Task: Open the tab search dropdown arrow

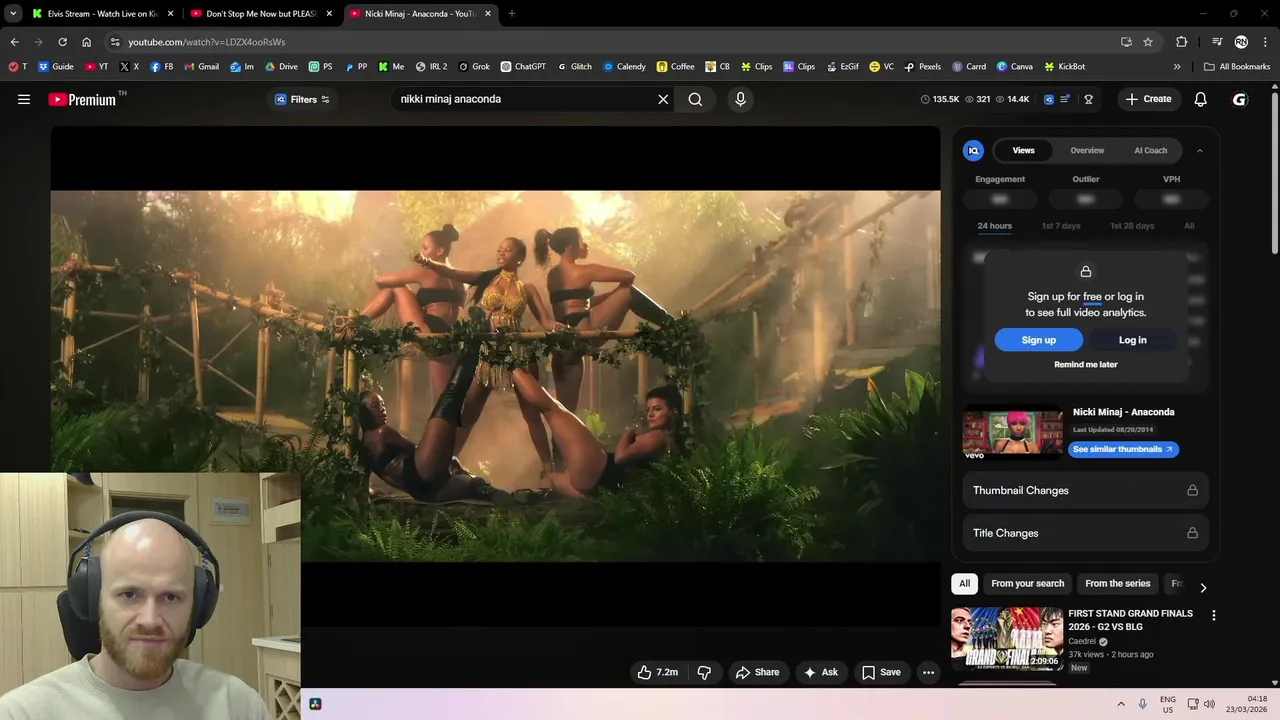Action: pos(13,14)
